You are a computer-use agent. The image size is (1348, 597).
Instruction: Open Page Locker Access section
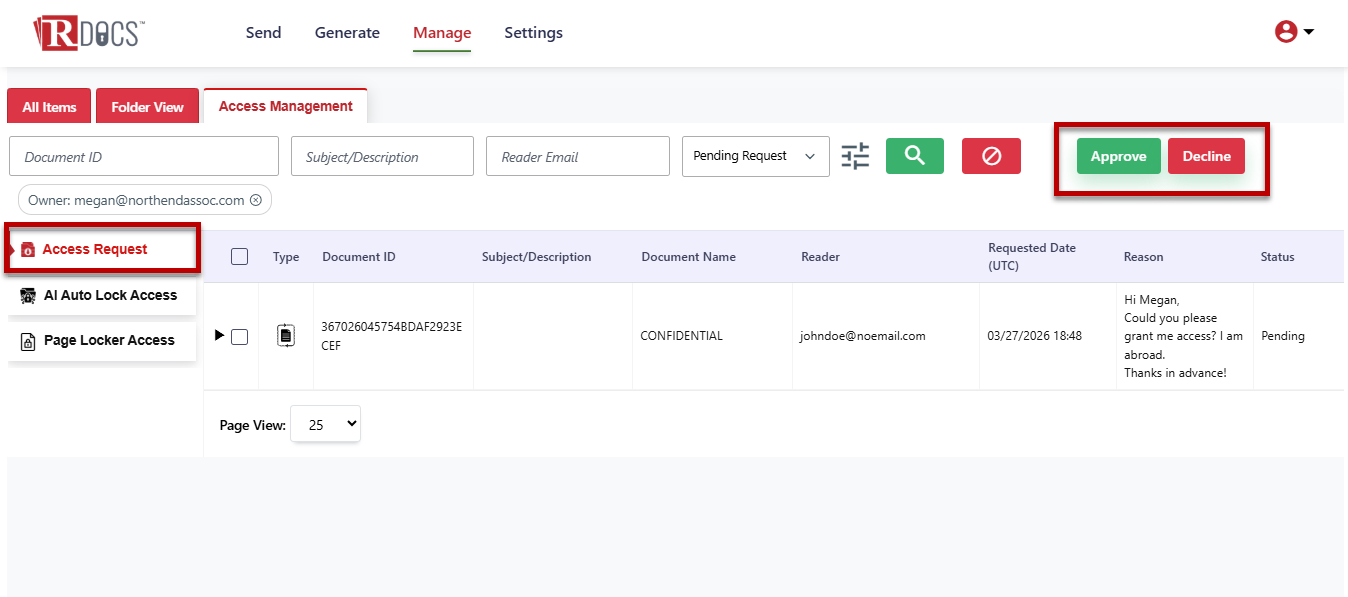point(103,340)
